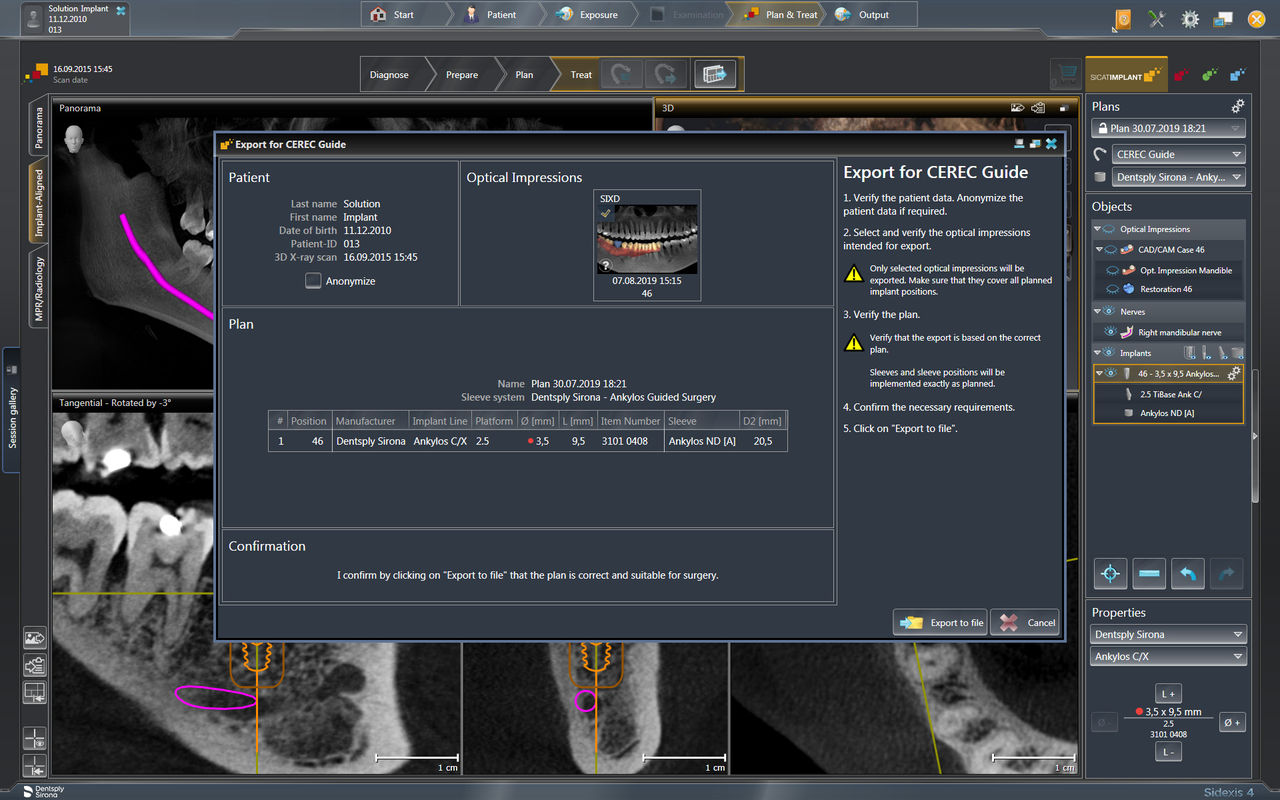The width and height of the screenshot is (1280, 800).
Task: Click the redo arrow below Objects panel
Action: (1228, 573)
